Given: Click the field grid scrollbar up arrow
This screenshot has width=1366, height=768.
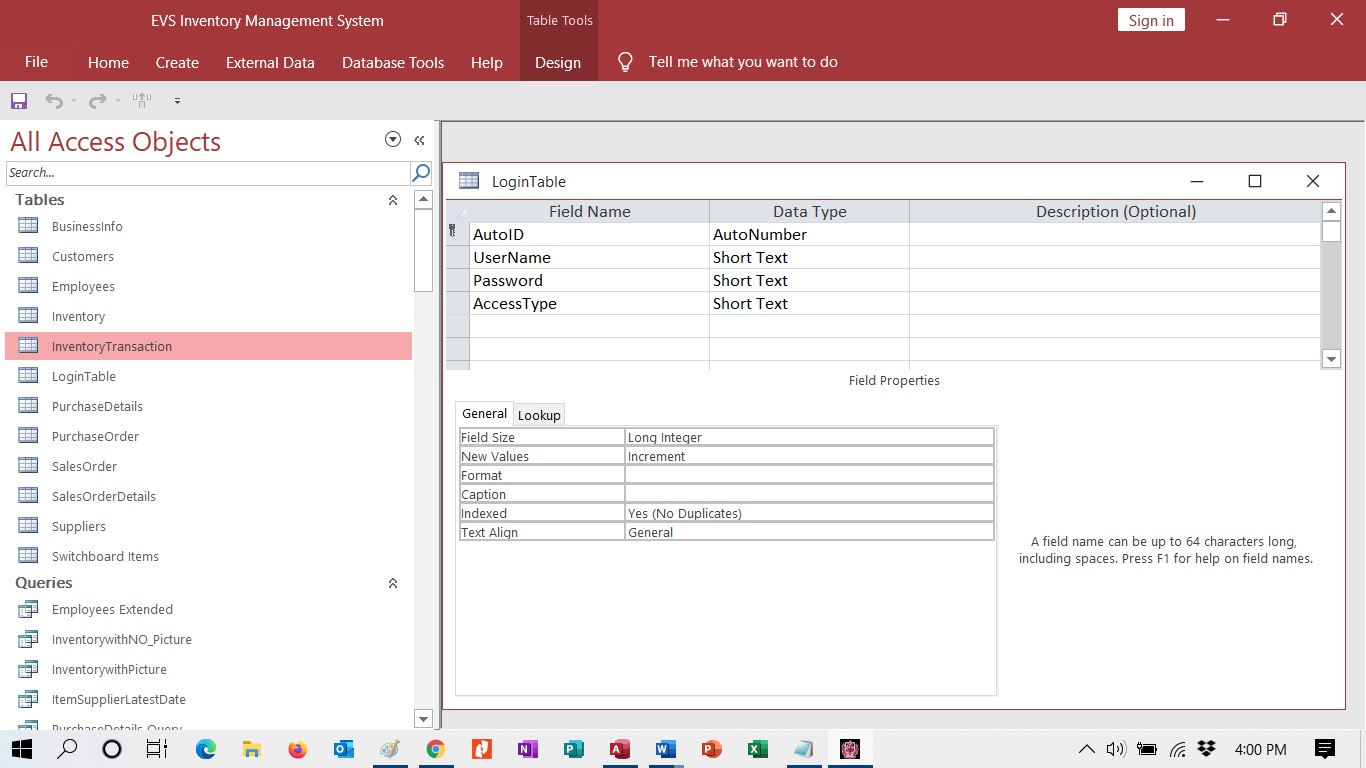Looking at the screenshot, I should point(1331,211).
